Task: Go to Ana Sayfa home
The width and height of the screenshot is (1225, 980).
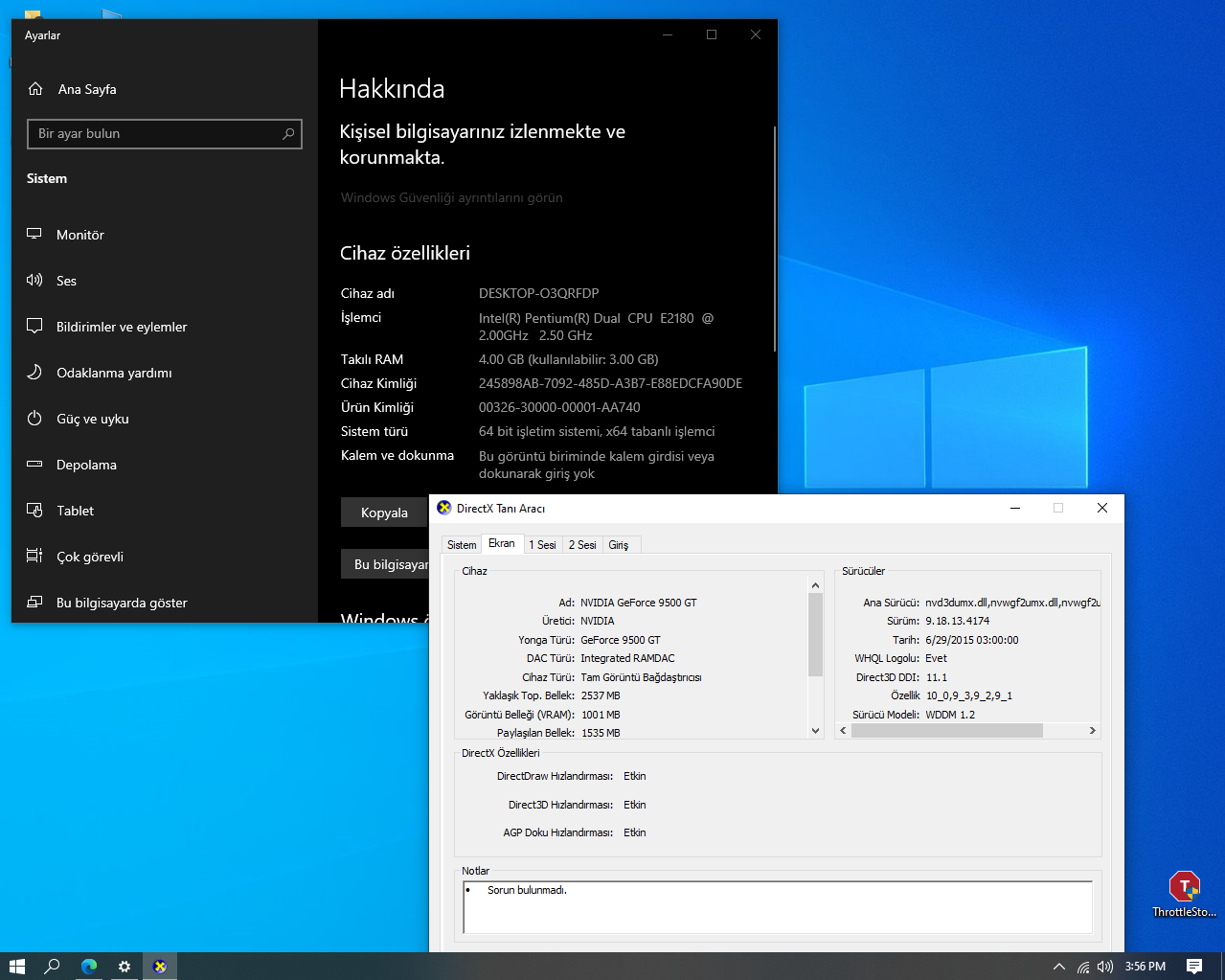Action: pos(86,89)
